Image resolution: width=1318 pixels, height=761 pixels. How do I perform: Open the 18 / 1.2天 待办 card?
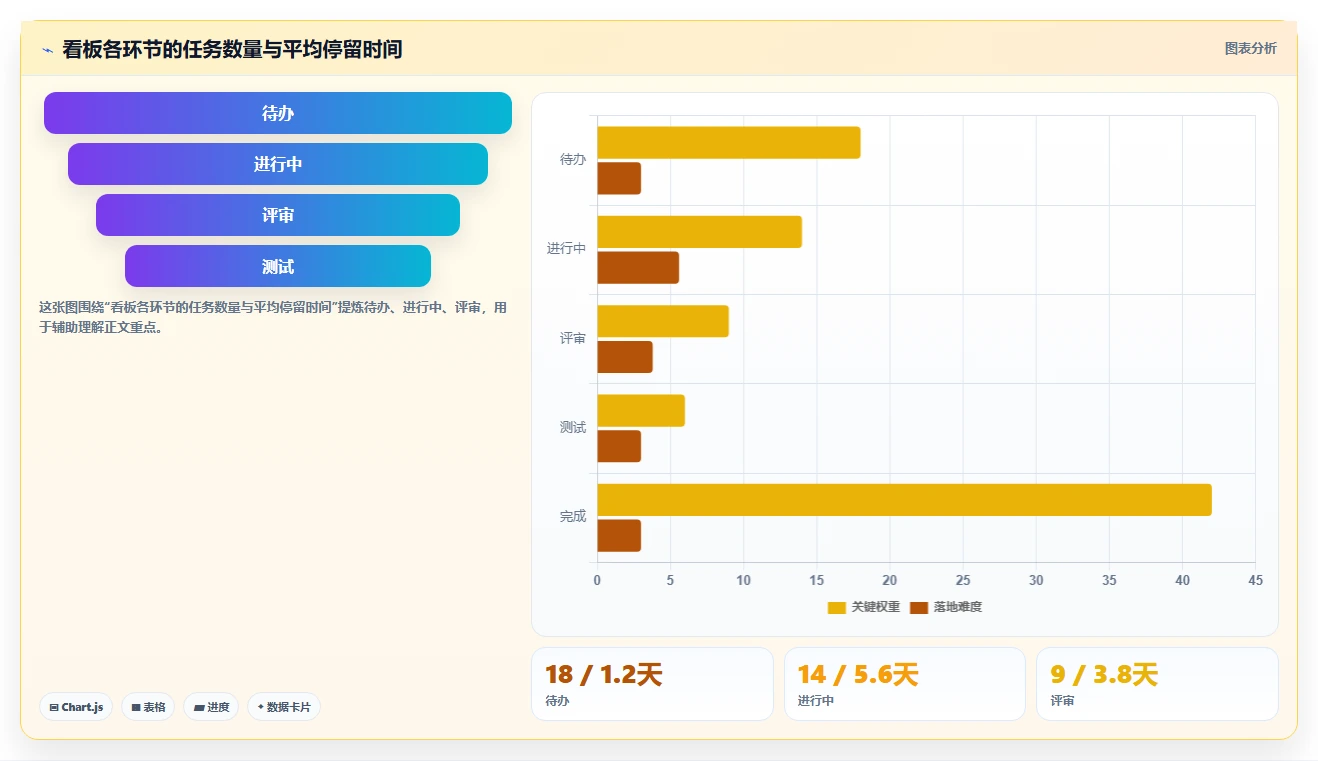coord(652,684)
